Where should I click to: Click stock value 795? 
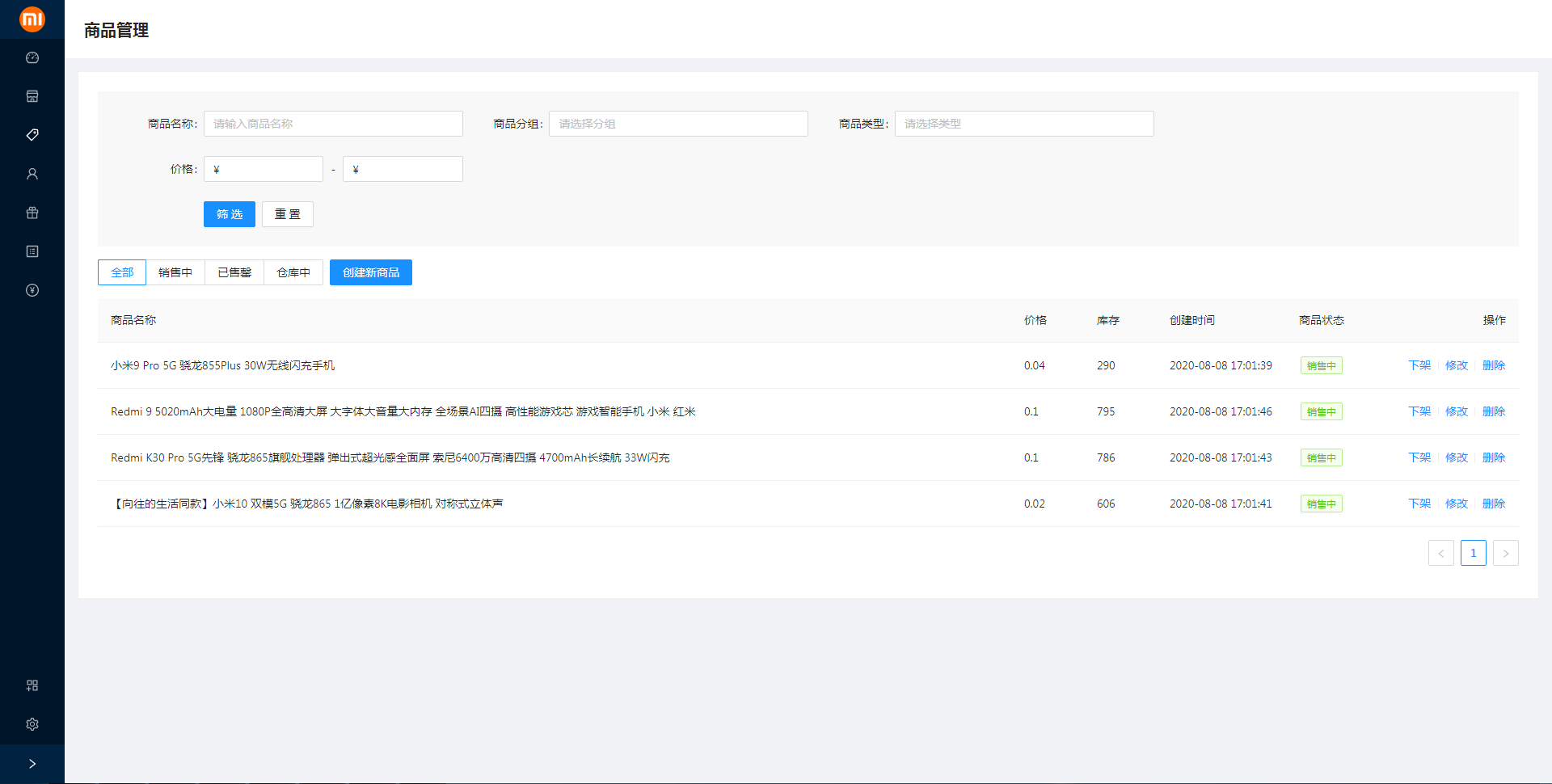1106,411
